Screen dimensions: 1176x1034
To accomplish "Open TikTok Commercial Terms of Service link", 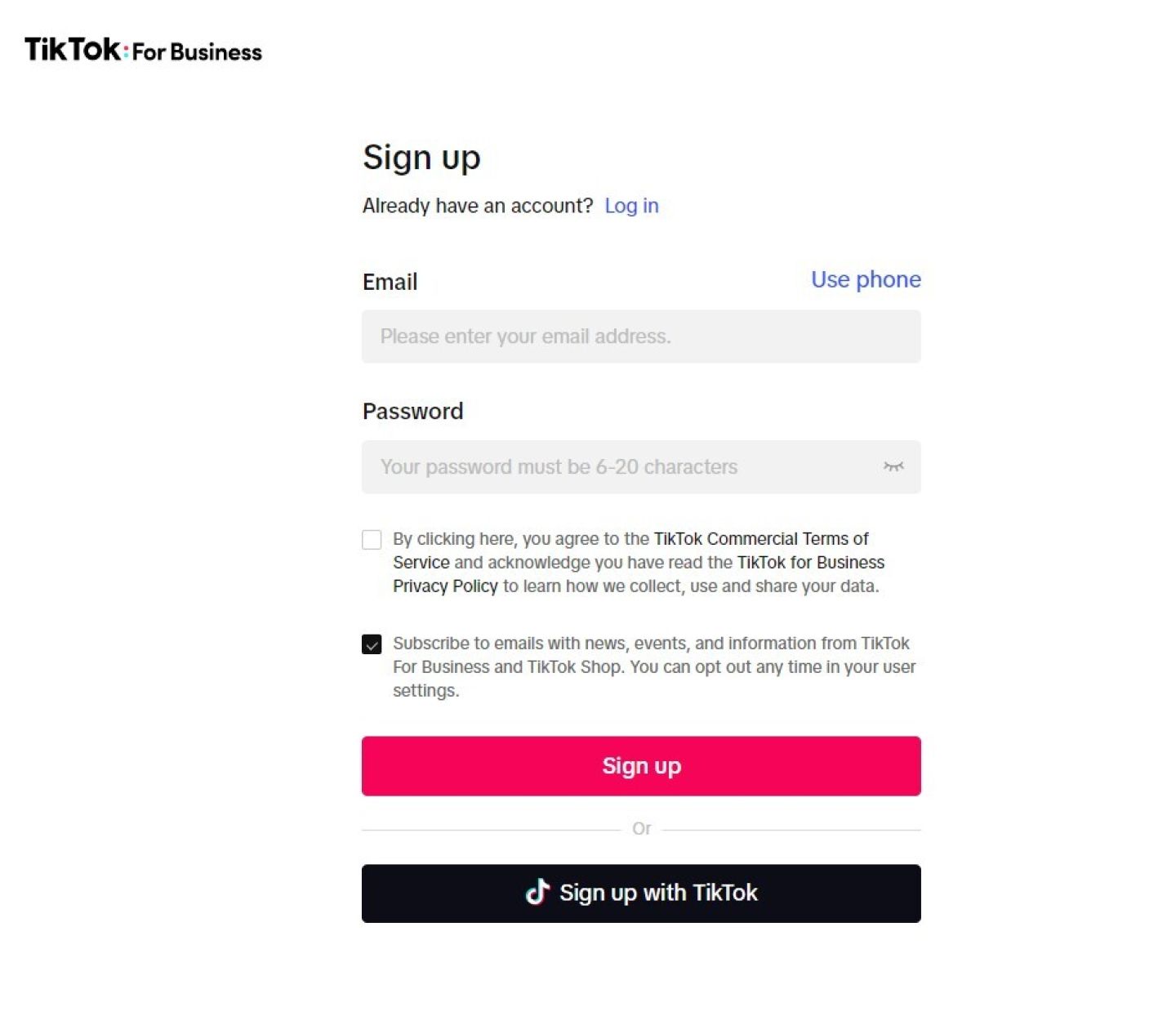I will point(760,539).
